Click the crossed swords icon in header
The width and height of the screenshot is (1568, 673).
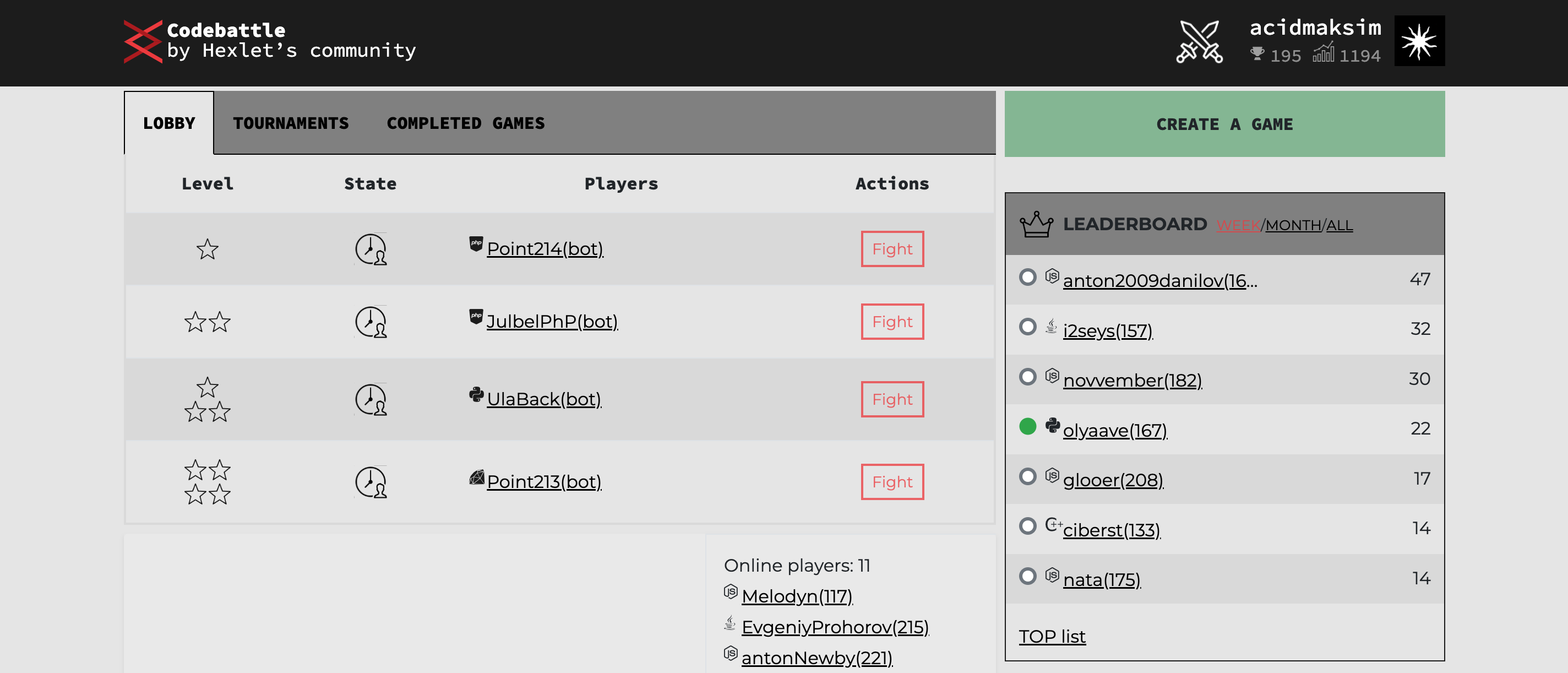(x=1199, y=41)
